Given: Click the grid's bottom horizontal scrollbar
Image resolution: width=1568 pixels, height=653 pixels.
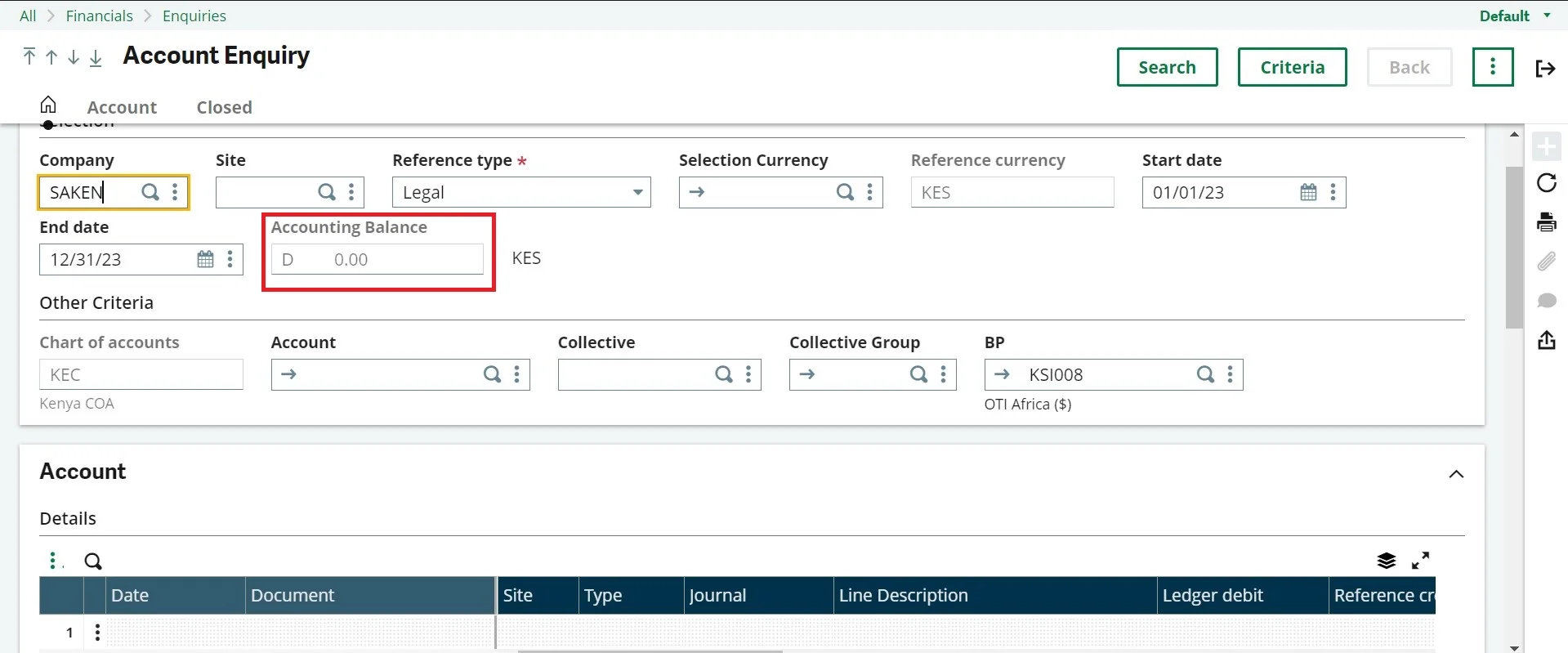Looking at the screenshot, I should pos(650,651).
